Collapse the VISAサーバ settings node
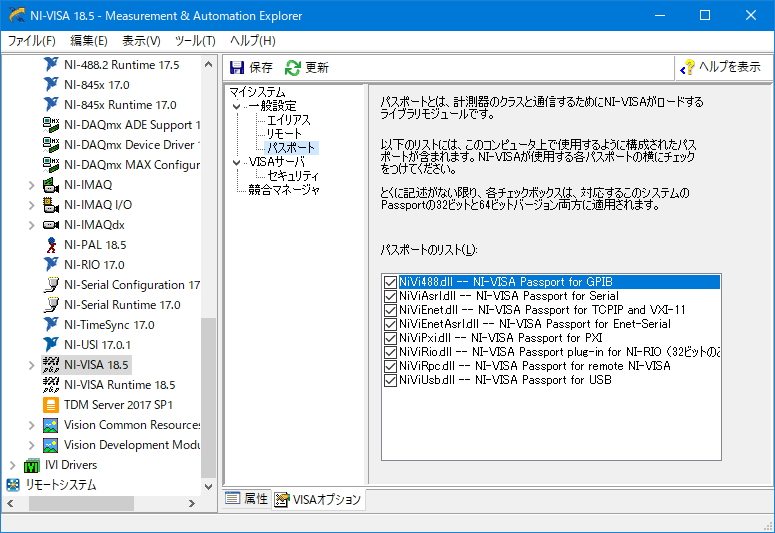The height and width of the screenshot is (533, 775). 237,162
